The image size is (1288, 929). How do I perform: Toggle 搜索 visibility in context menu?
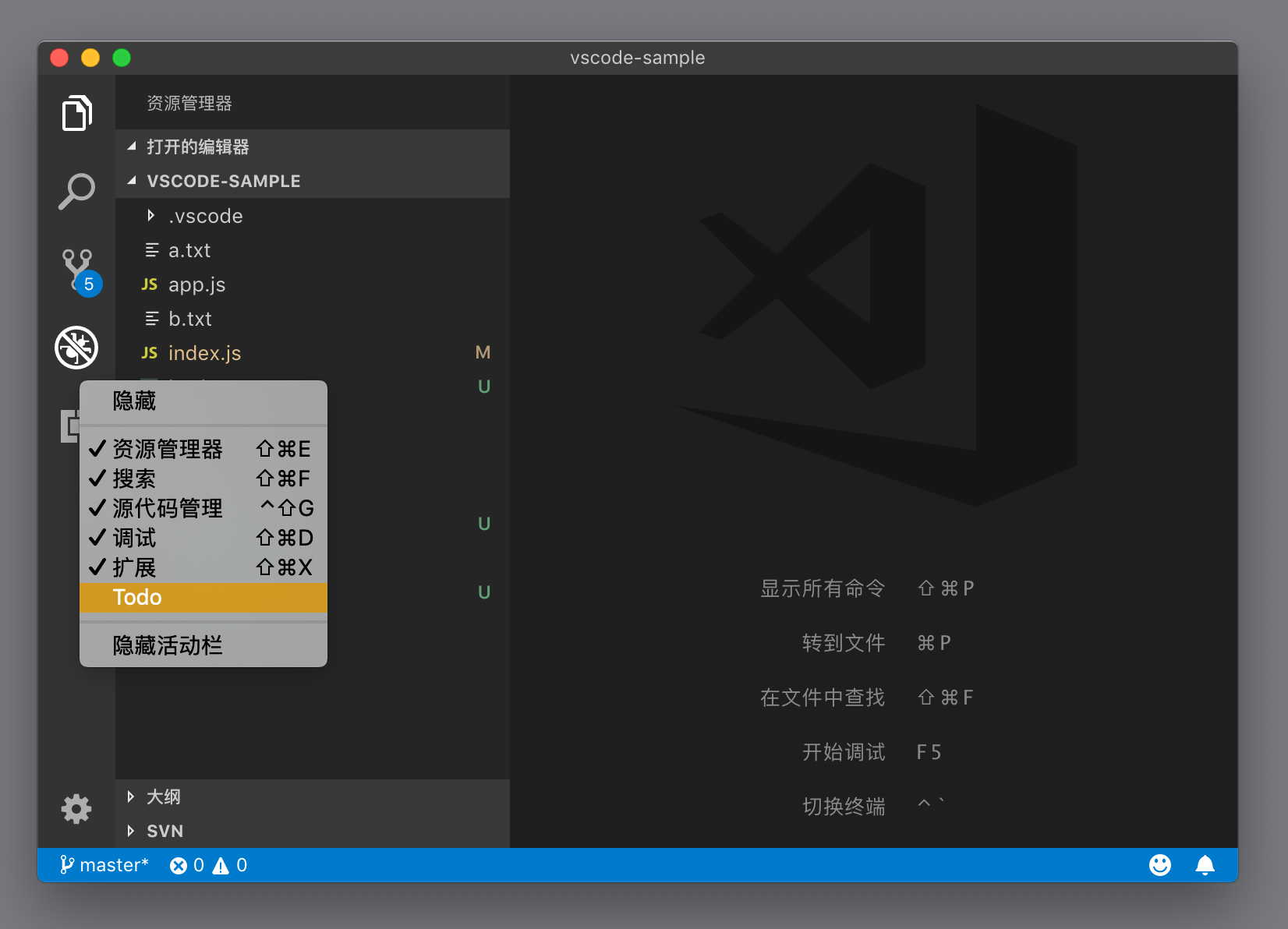[203, 479]
